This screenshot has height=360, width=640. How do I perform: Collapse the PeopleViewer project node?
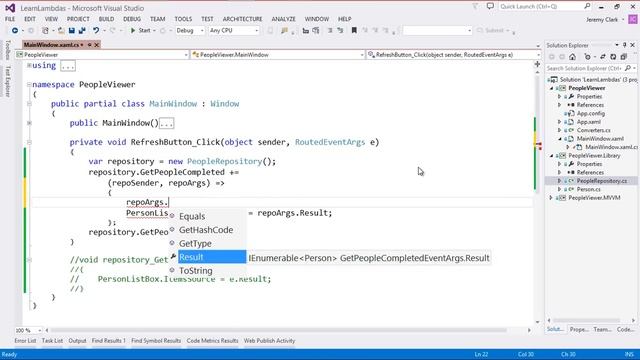point(552,88)
